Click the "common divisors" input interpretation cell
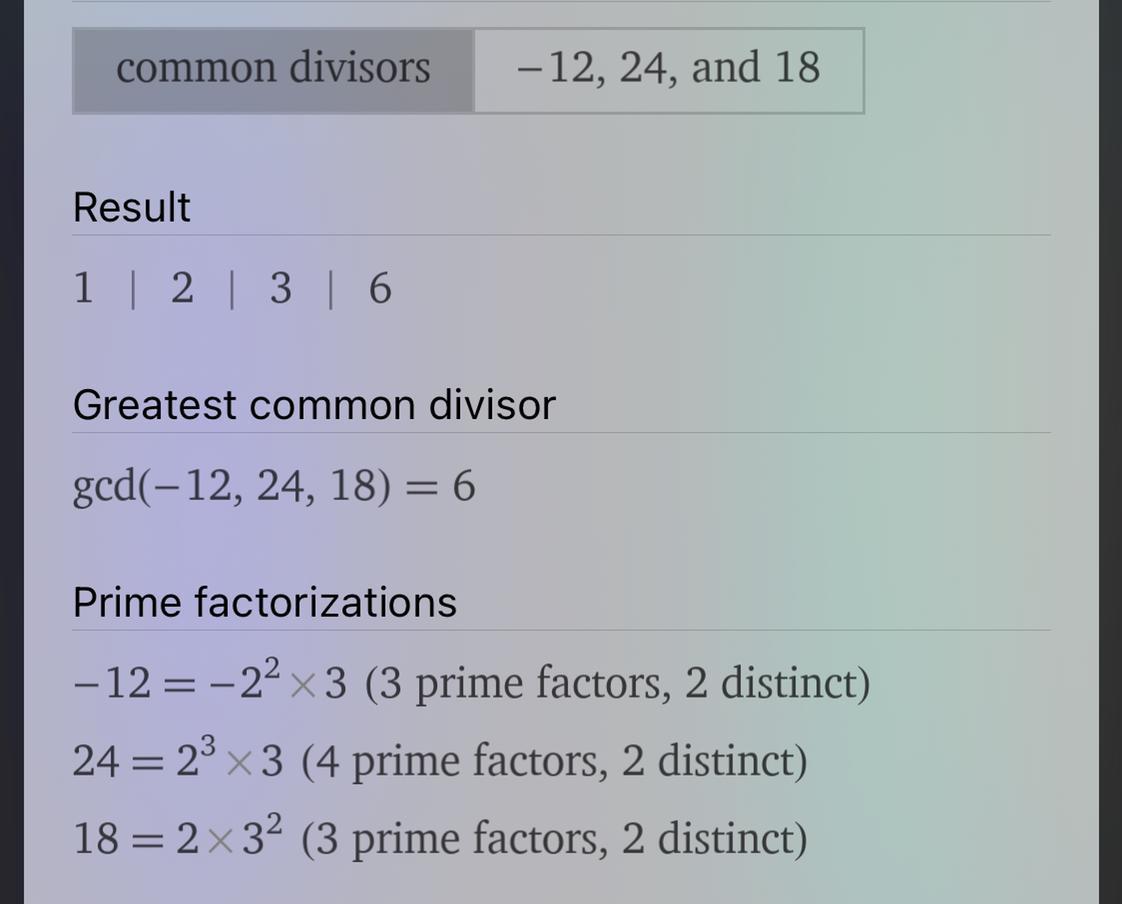Image resolution: width=1122 pixels, height=904 pixels. [x=273, y=70]
